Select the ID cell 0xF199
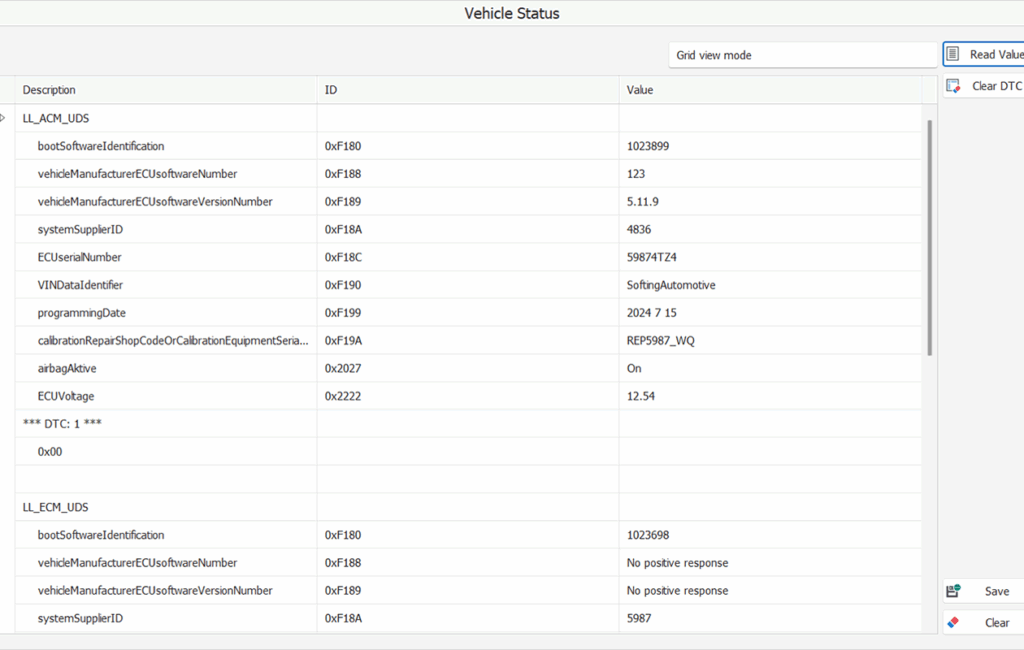The width and height of the screenshot is (1024, 650). (x=468, y=313)
